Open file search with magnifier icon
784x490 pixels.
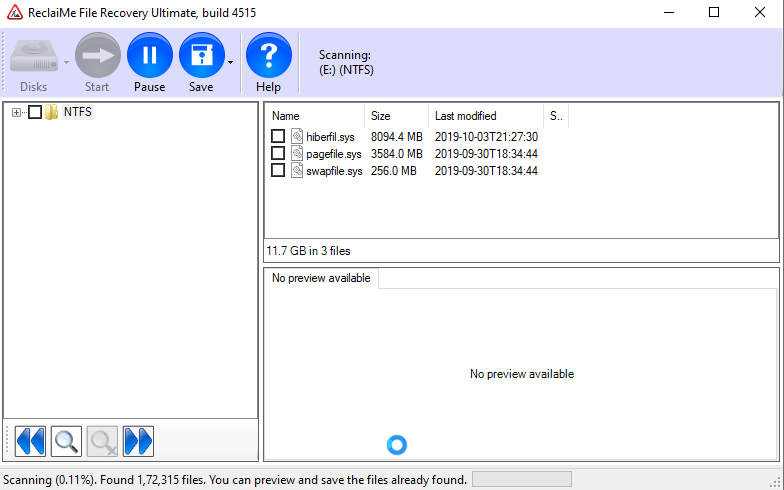coord(66,442)
